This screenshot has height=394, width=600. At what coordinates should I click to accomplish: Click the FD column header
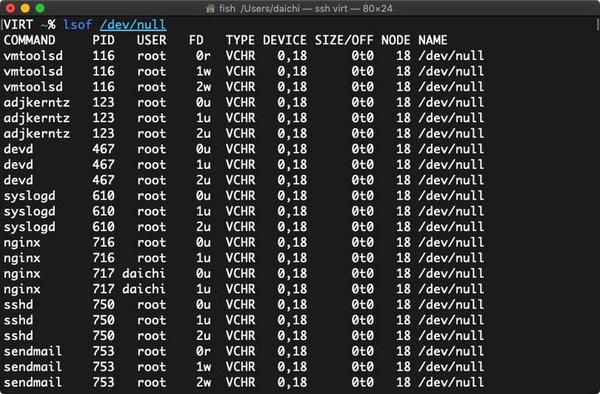pyautogui.click(x=196, y=40)
